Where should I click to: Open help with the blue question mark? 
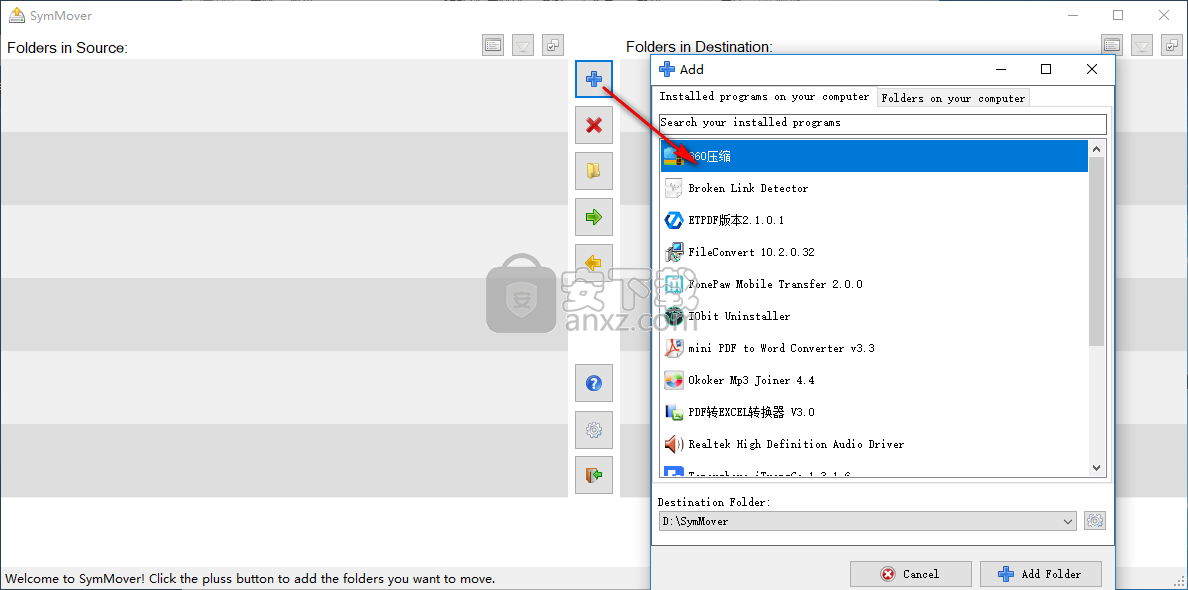[x=594, y=383]
